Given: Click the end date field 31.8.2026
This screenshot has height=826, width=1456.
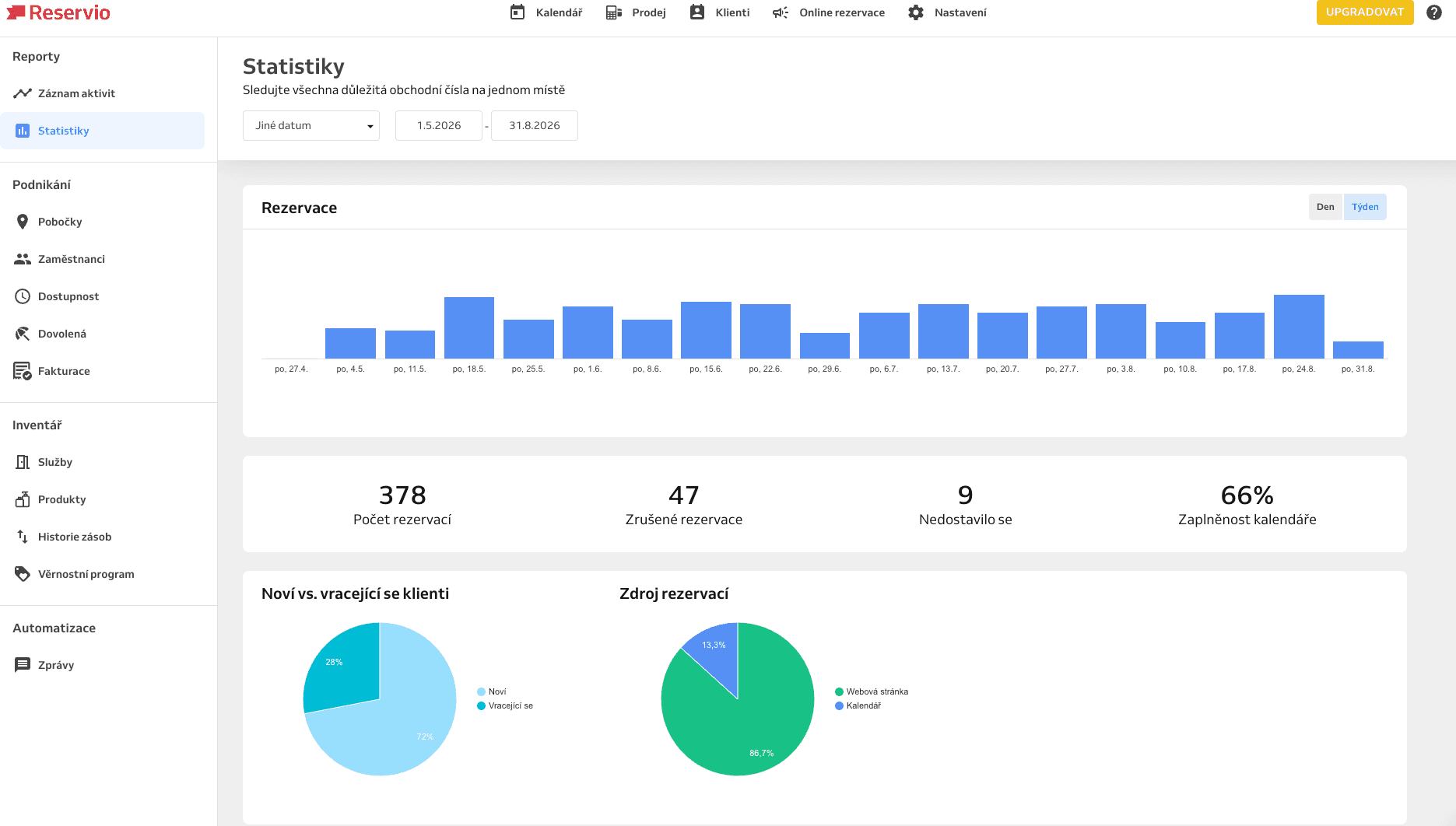Looking at the screenshot, I should pyautogui.click(x=535, y=125).
